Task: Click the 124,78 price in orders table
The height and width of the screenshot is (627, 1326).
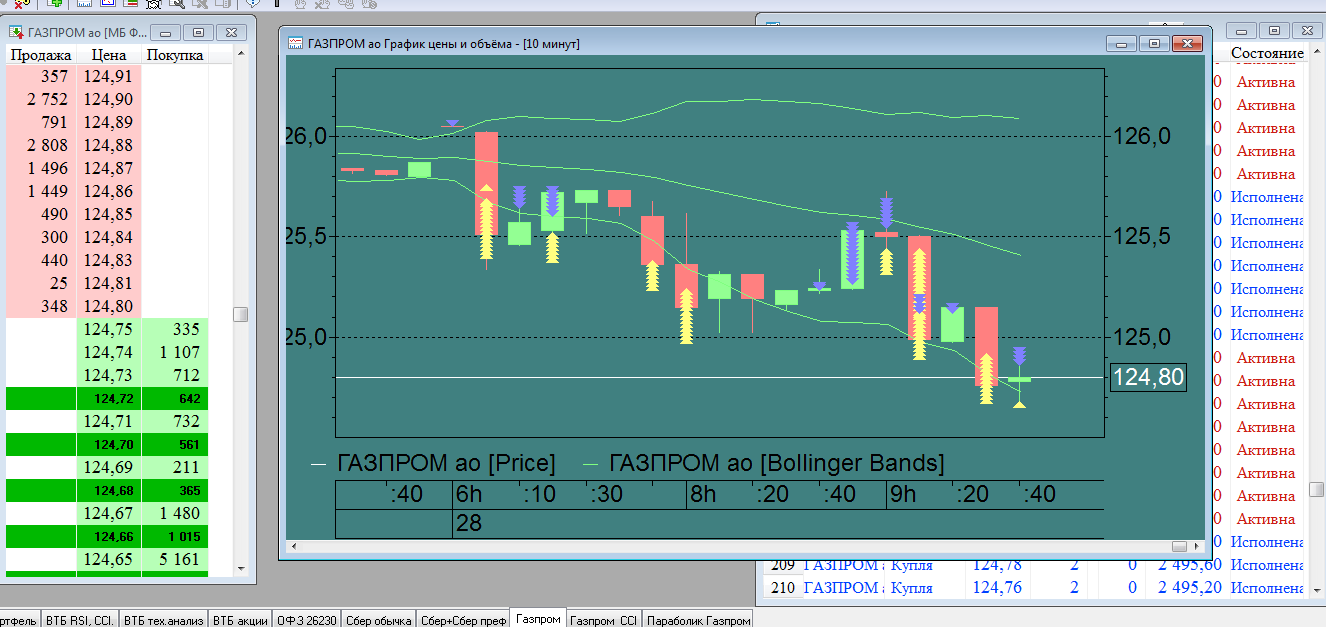Action: (997, 565)
